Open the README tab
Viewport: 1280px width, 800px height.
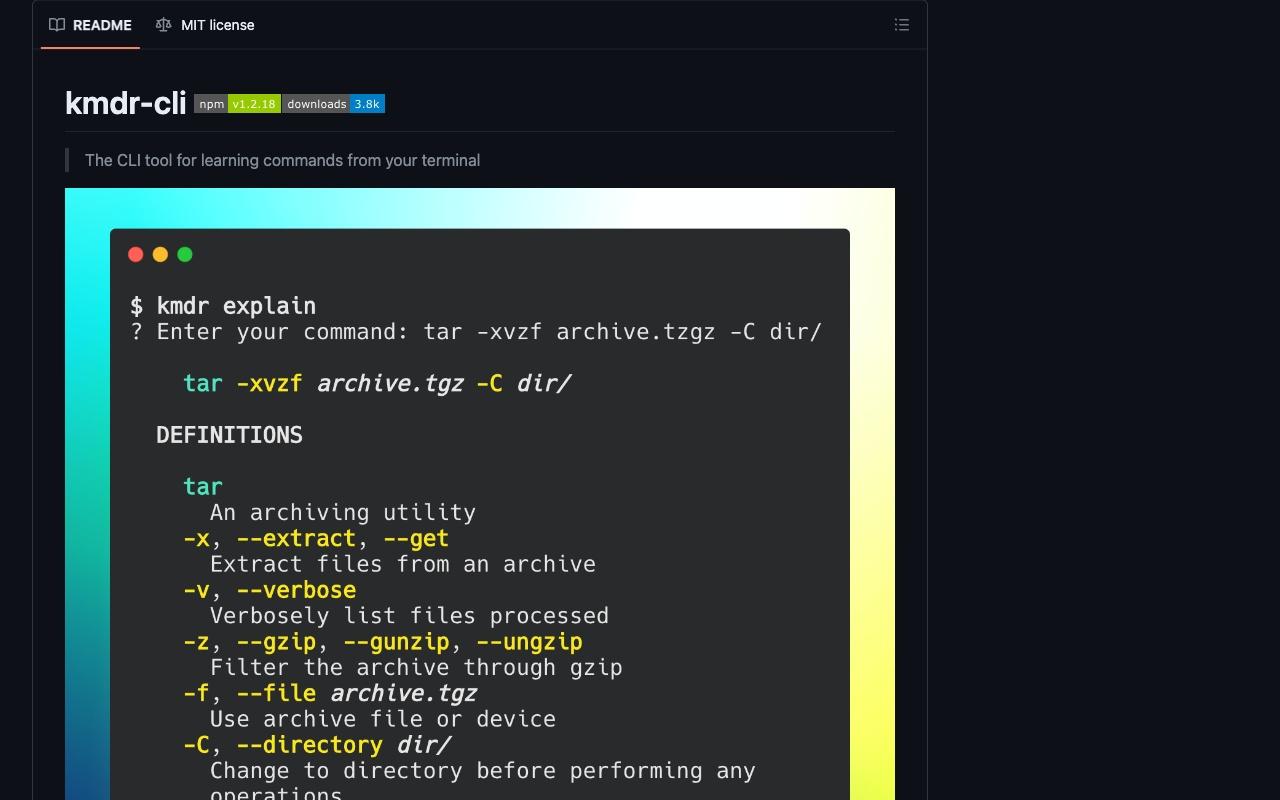[90, 25]
